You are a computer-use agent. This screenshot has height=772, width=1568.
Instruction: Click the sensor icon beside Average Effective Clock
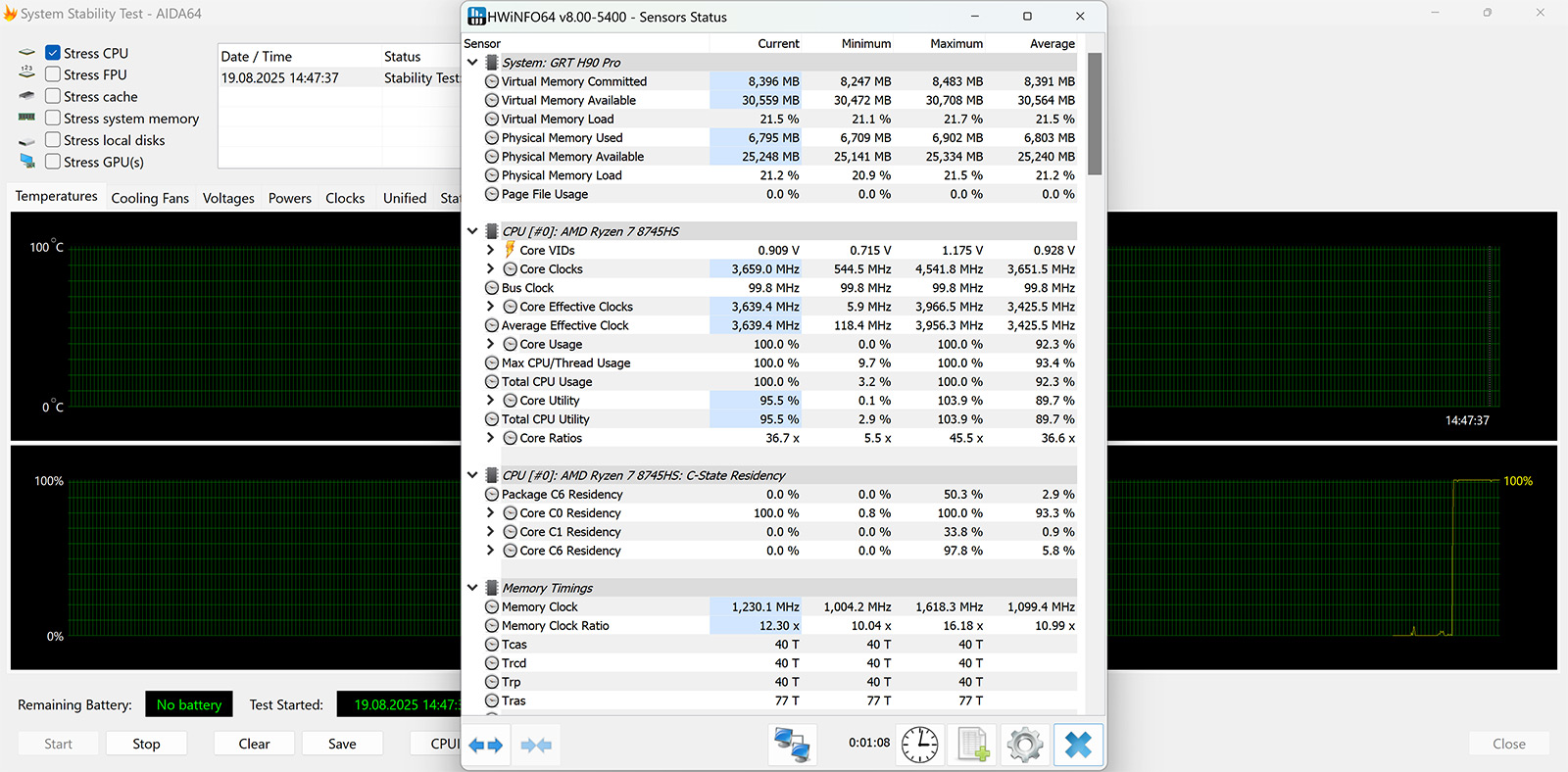(492, 325)
